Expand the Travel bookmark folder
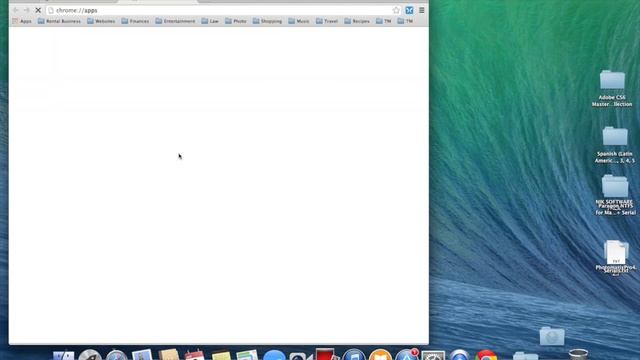The height and width of the screenshot is (360, 640). [x=327, y=21]
